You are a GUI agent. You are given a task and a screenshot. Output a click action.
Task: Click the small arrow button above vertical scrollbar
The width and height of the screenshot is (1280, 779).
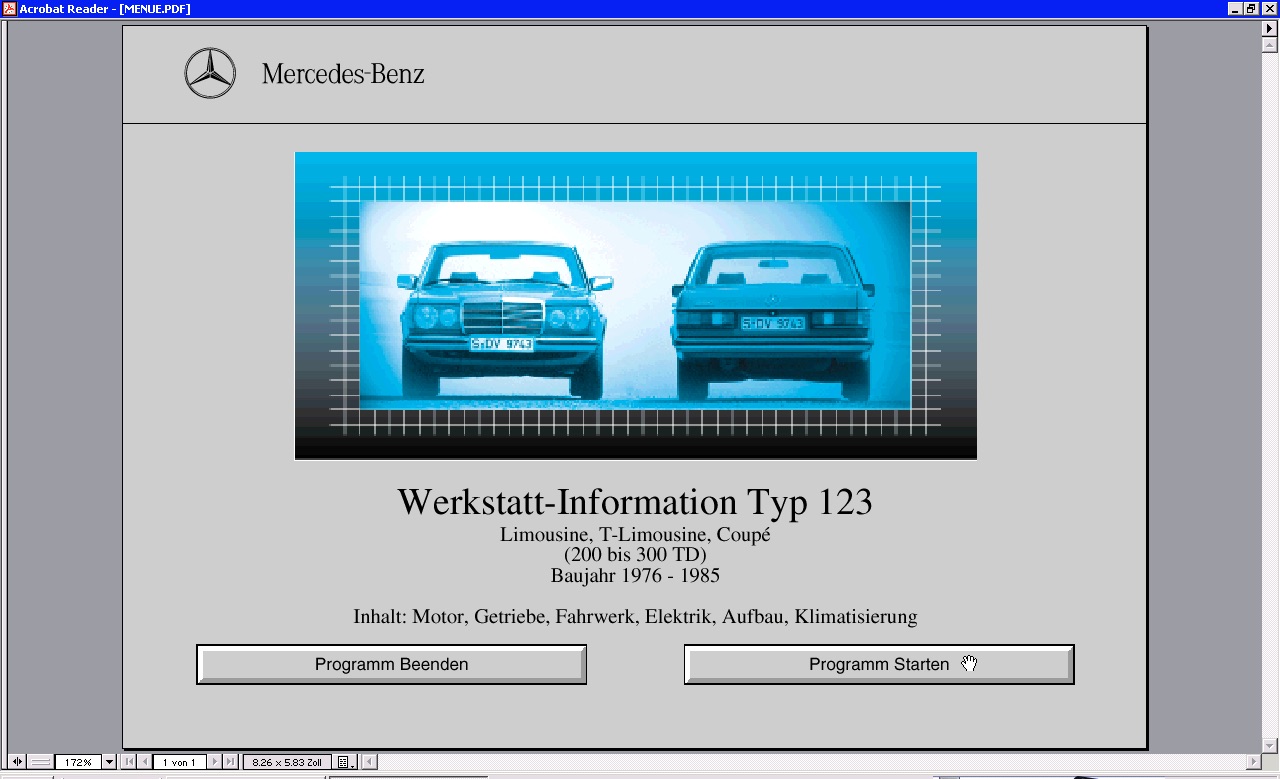(x=1271, y=29)
